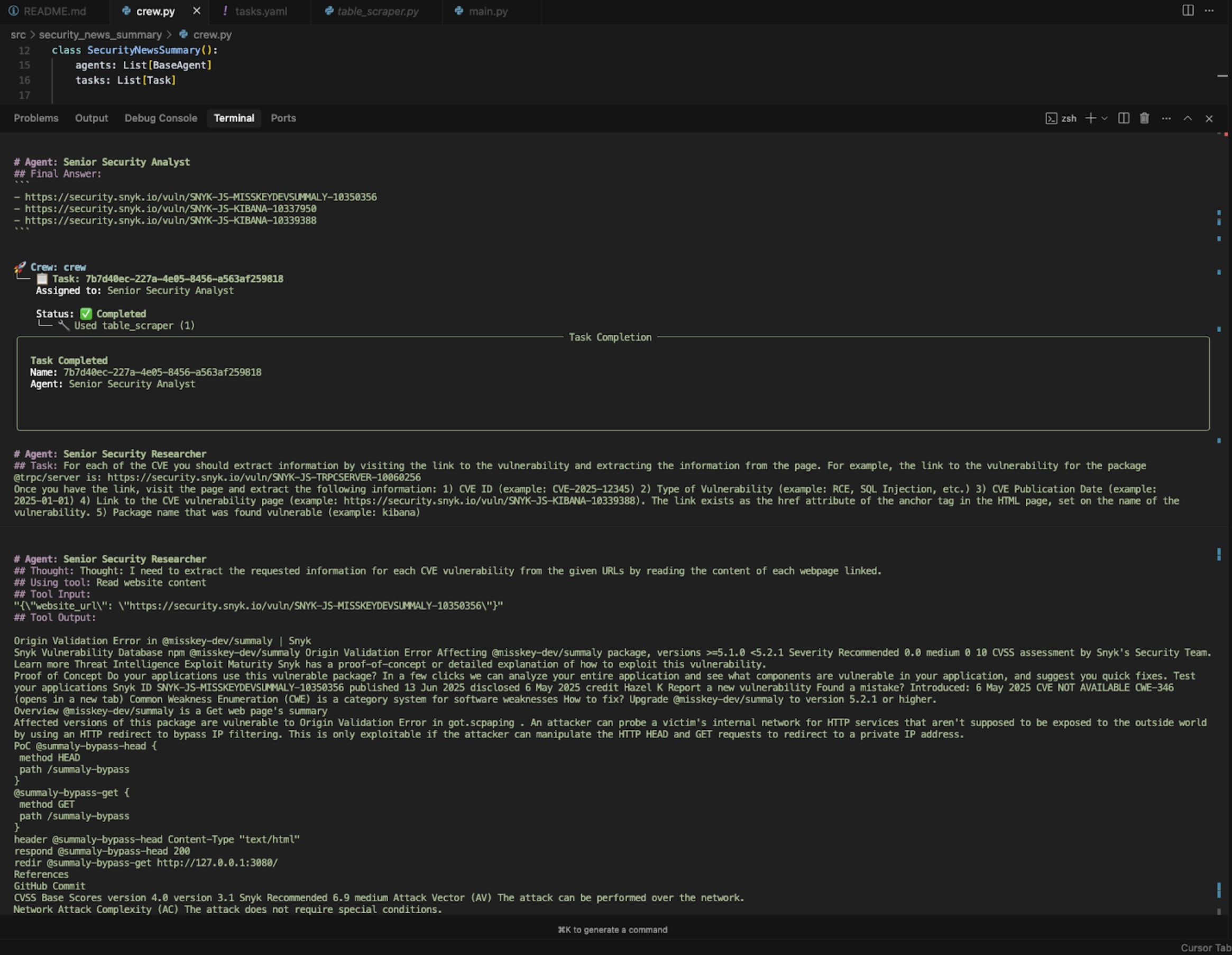1232x955 pixels.
Task: Click the 'agents: List[BaseAgent]' code line
Action: pos(144,65)
